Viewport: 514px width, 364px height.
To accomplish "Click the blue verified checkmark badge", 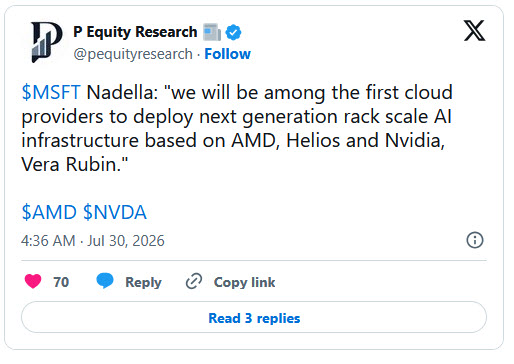I will 233,32.
